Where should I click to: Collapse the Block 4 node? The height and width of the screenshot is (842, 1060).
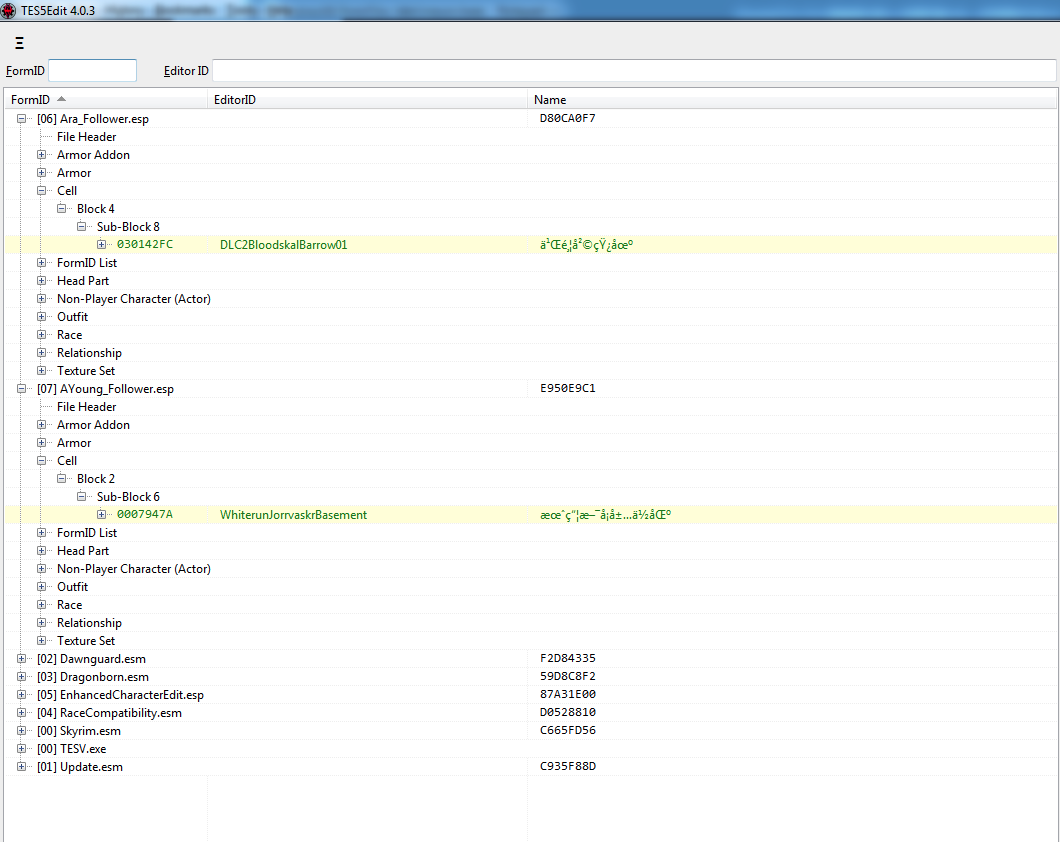coord(62,209)
